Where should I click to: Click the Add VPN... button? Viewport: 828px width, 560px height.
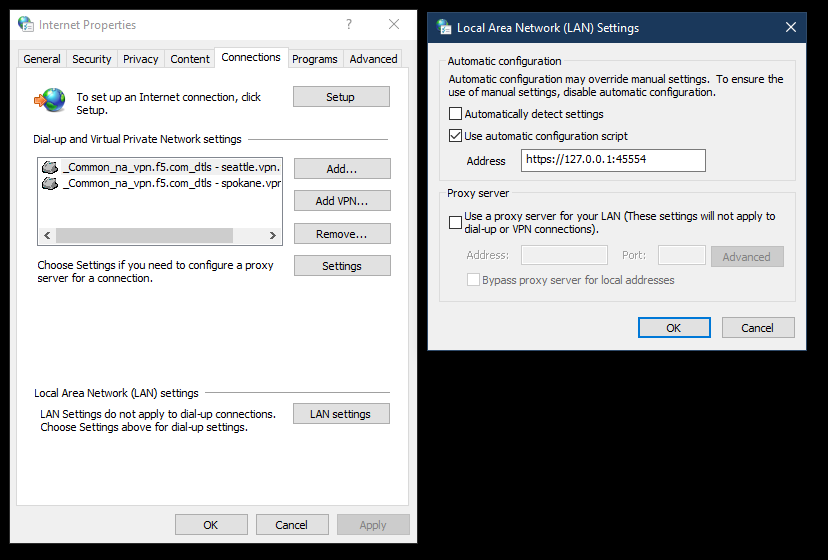tap(342, 201)
